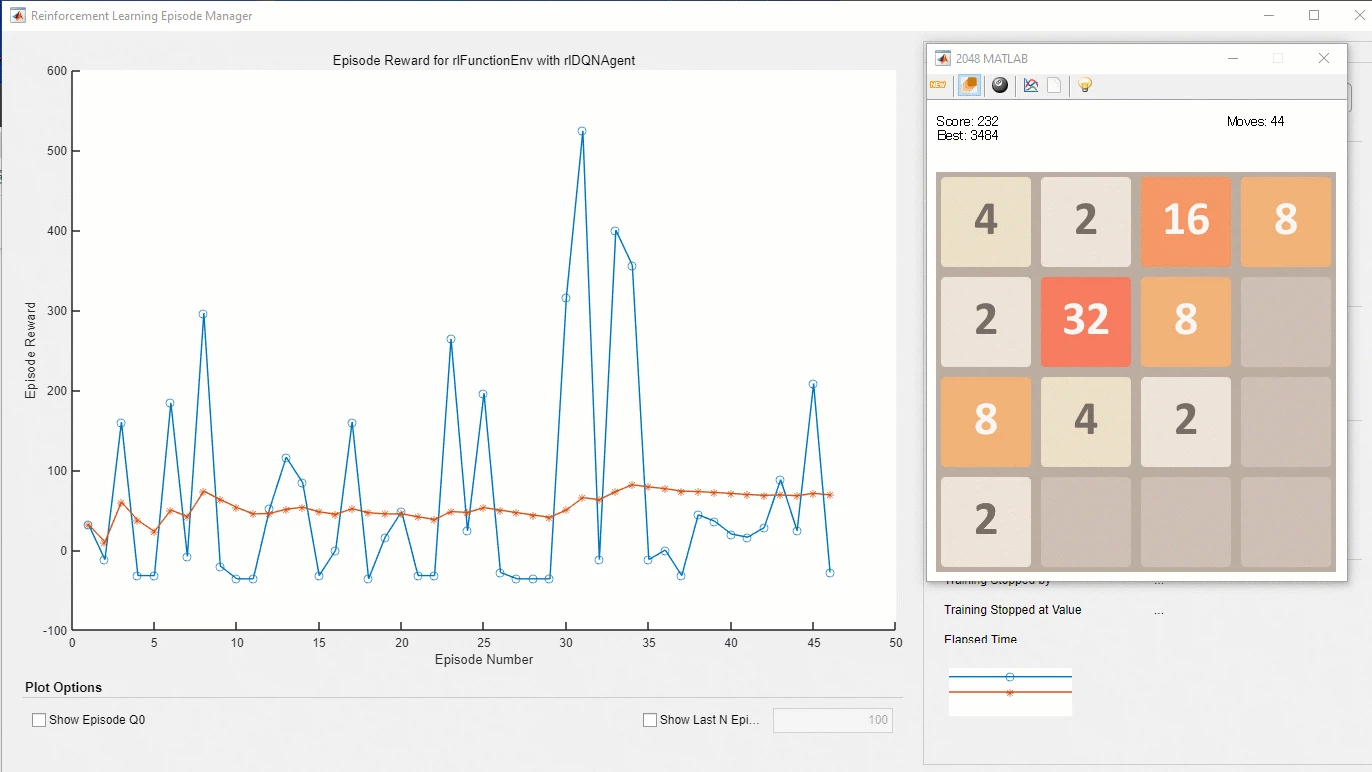Click MATLAB logo in Episode Manager title

[17, 16]
